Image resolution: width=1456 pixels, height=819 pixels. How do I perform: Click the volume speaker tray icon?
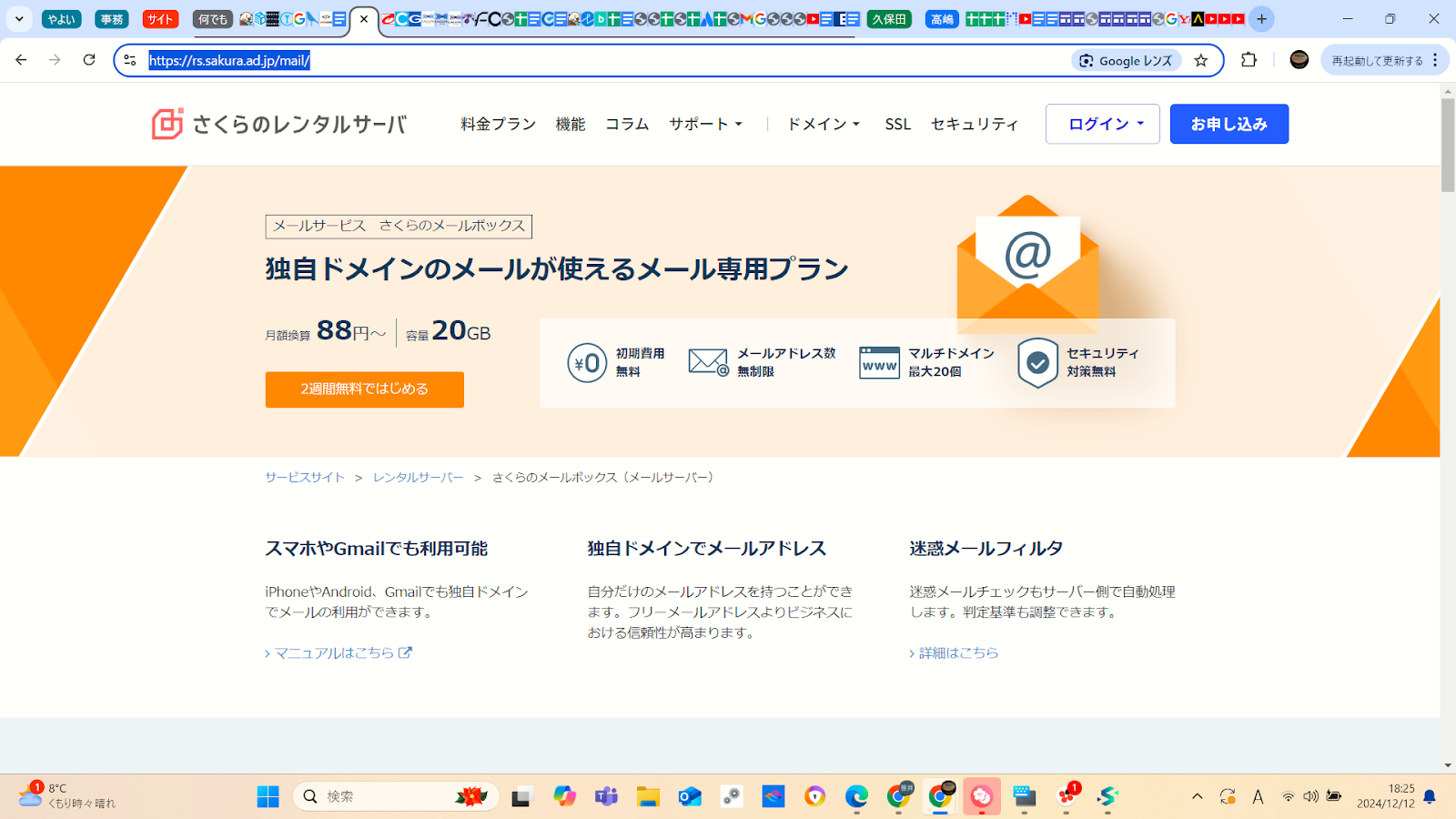(1310, 796)
